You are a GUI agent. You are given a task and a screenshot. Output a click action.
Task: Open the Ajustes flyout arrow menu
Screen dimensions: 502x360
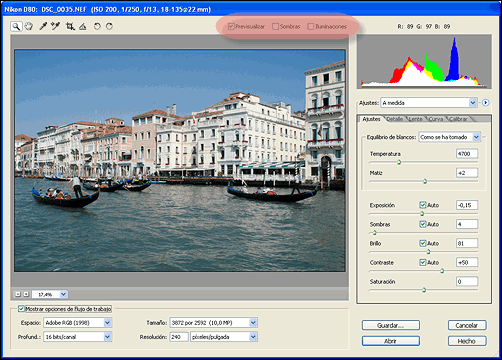(486, 103)
